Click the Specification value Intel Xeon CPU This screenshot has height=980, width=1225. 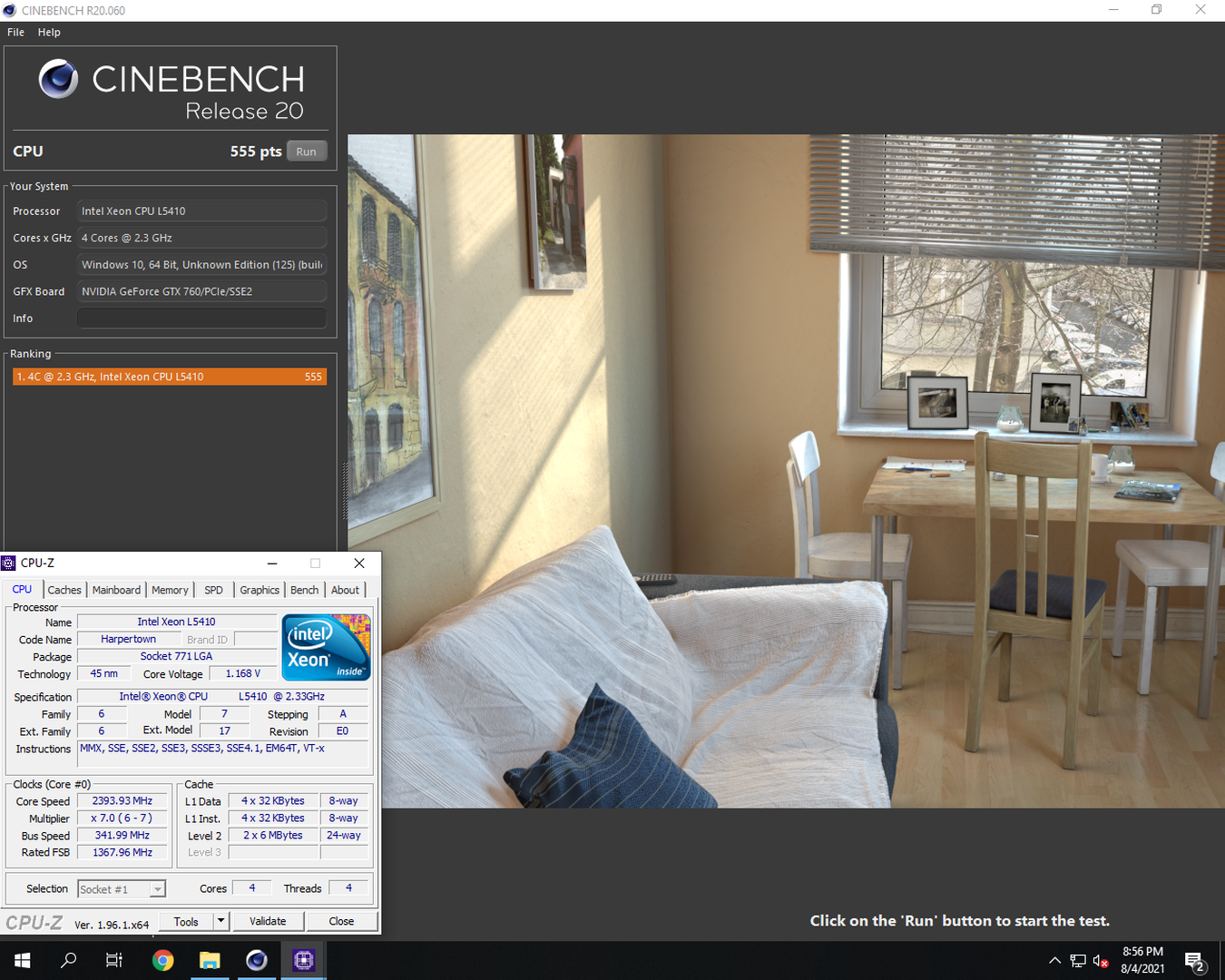pyautogui.click(x=222, y=696)
